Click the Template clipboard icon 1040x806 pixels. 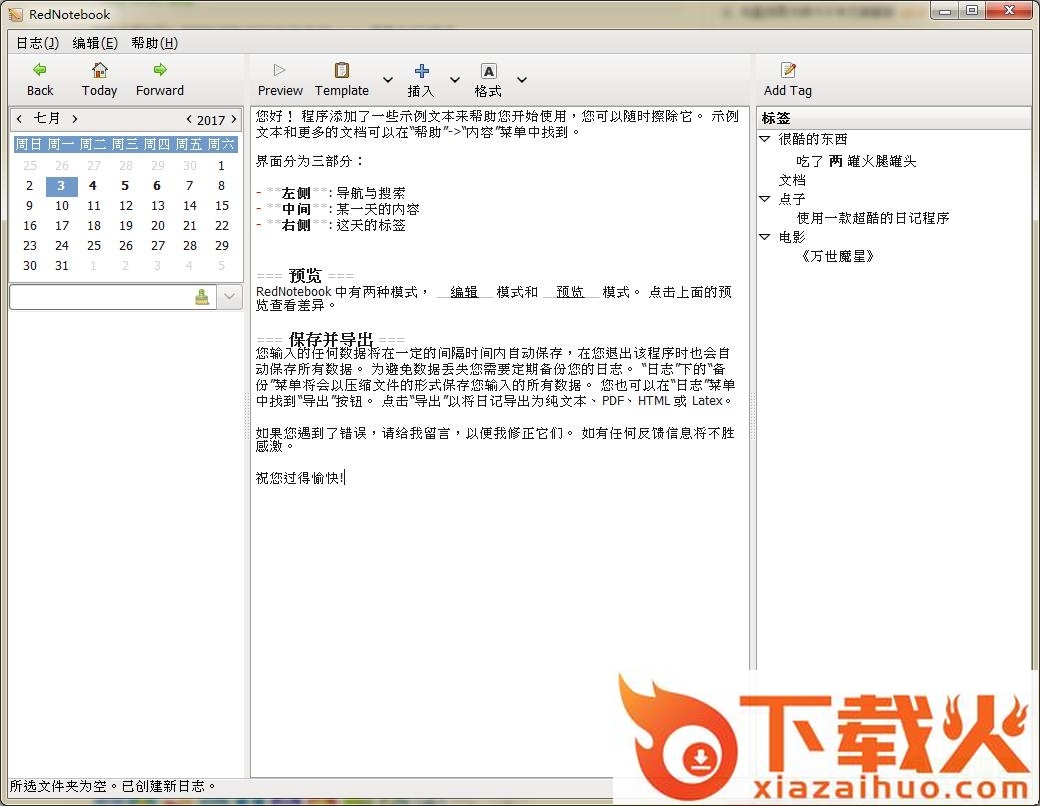pos(342,70)
